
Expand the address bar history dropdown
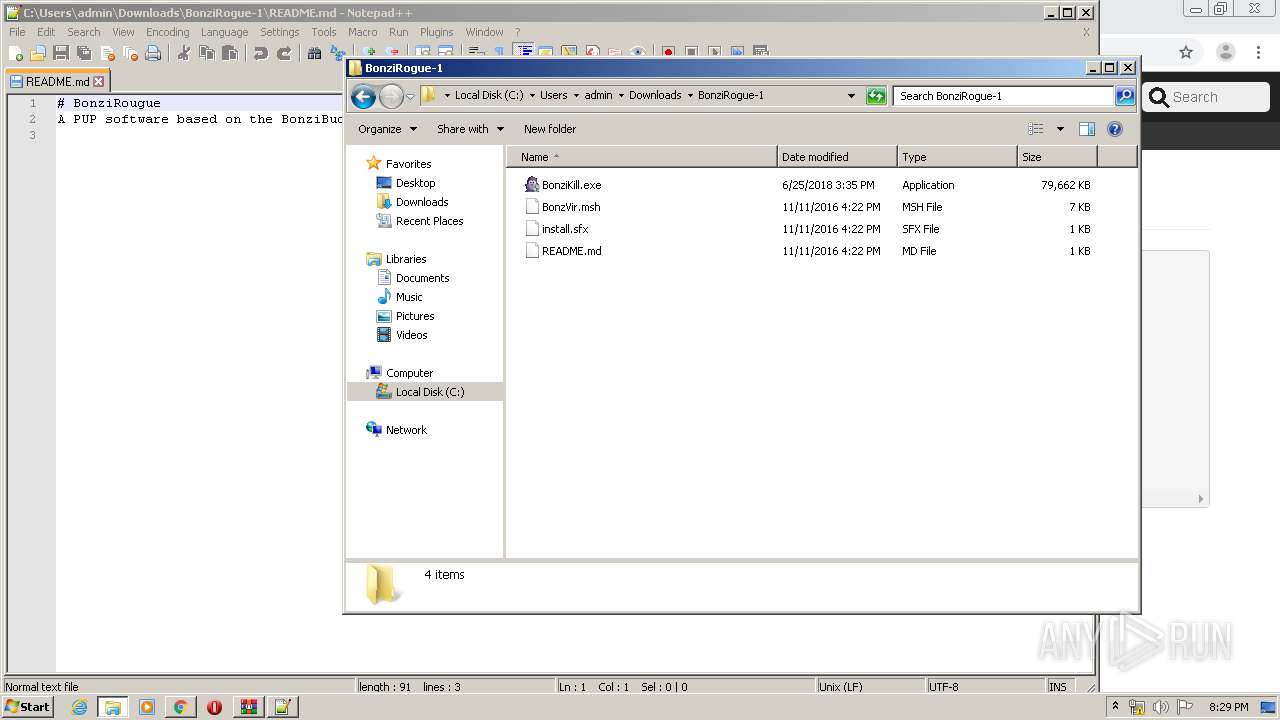(x=851, y=96)
